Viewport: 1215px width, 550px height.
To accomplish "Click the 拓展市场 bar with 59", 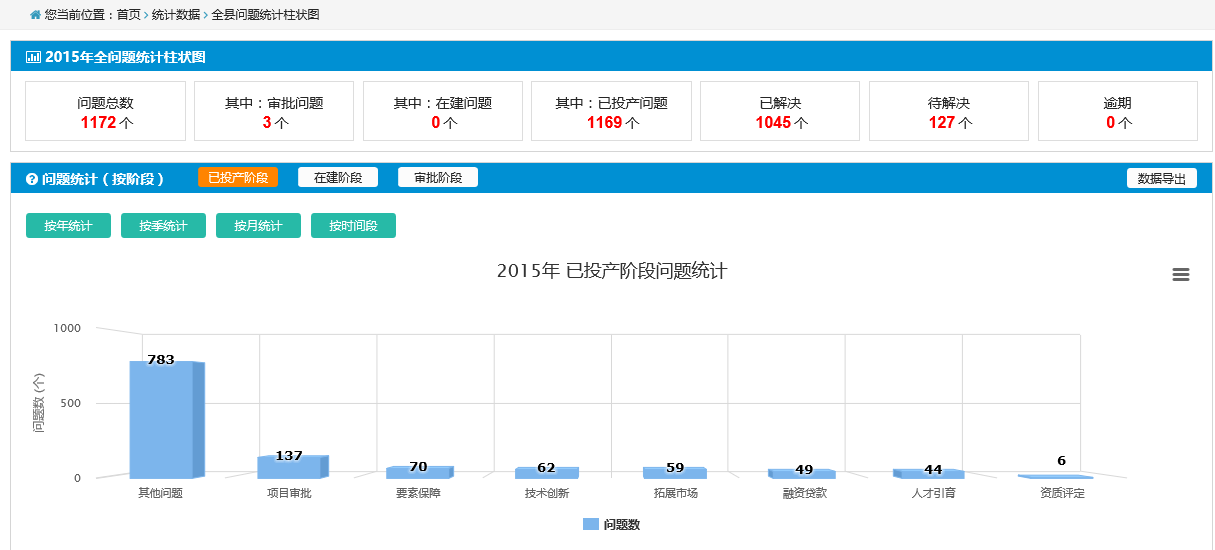I will [674, 473].
